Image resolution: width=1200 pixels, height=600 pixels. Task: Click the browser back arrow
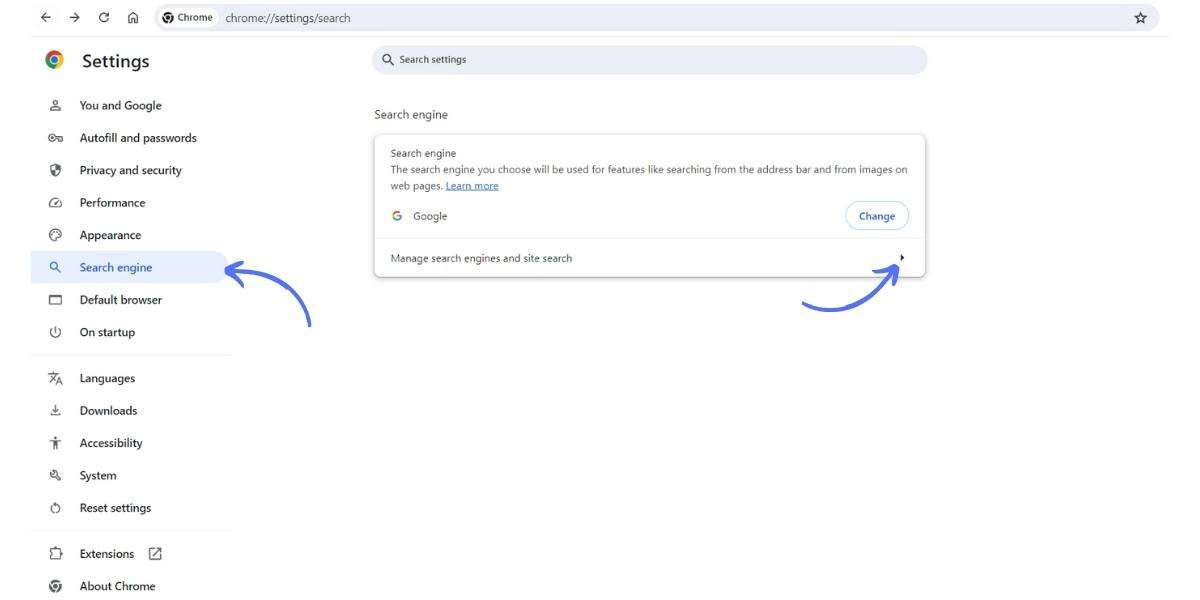(46, 18)
